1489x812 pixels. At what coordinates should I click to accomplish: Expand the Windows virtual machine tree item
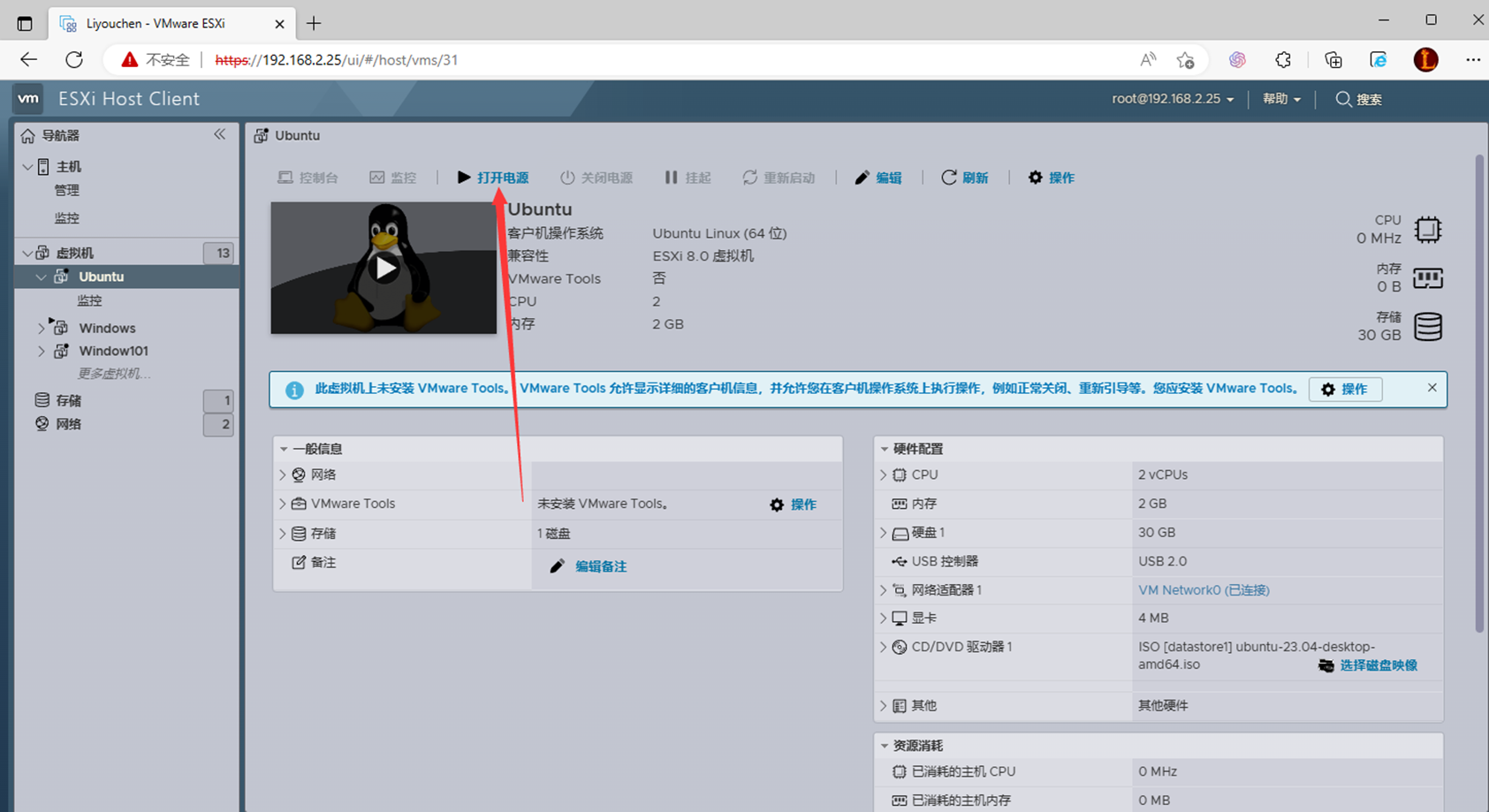pos(41,328)
